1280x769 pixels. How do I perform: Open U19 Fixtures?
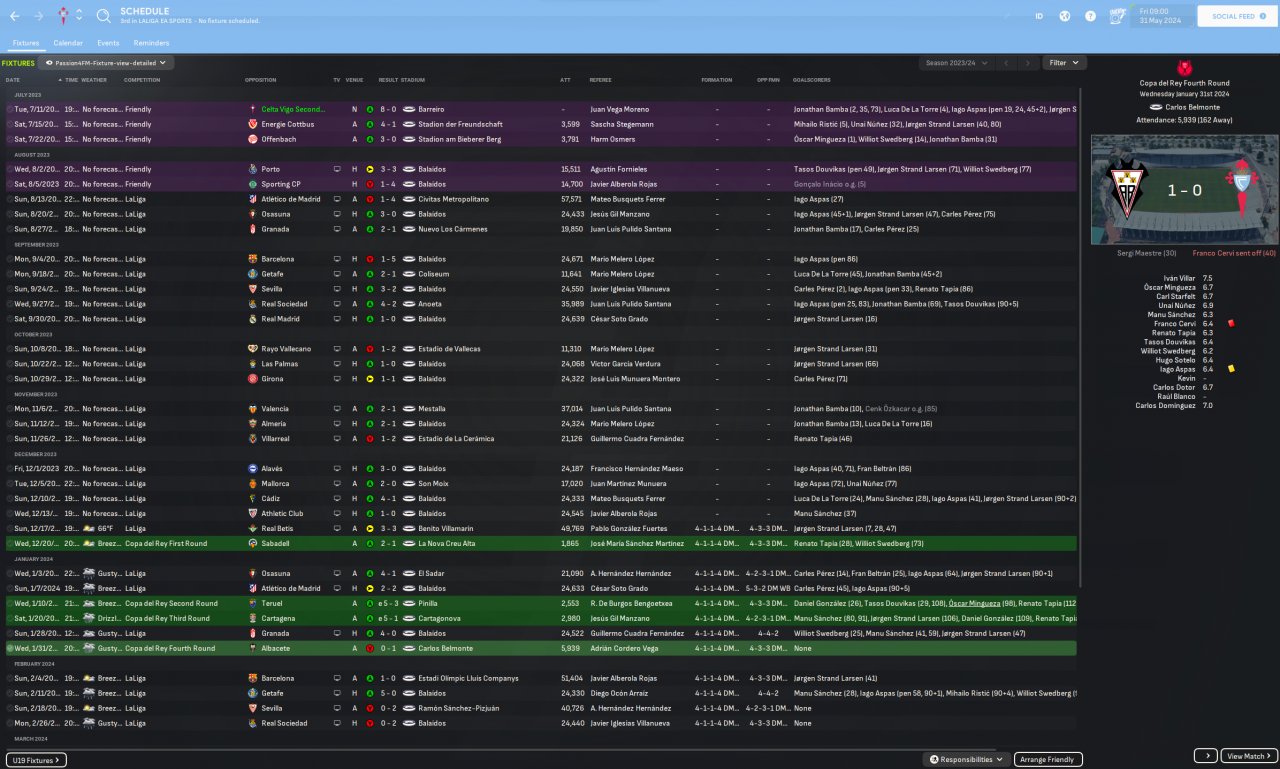point(36,760)
